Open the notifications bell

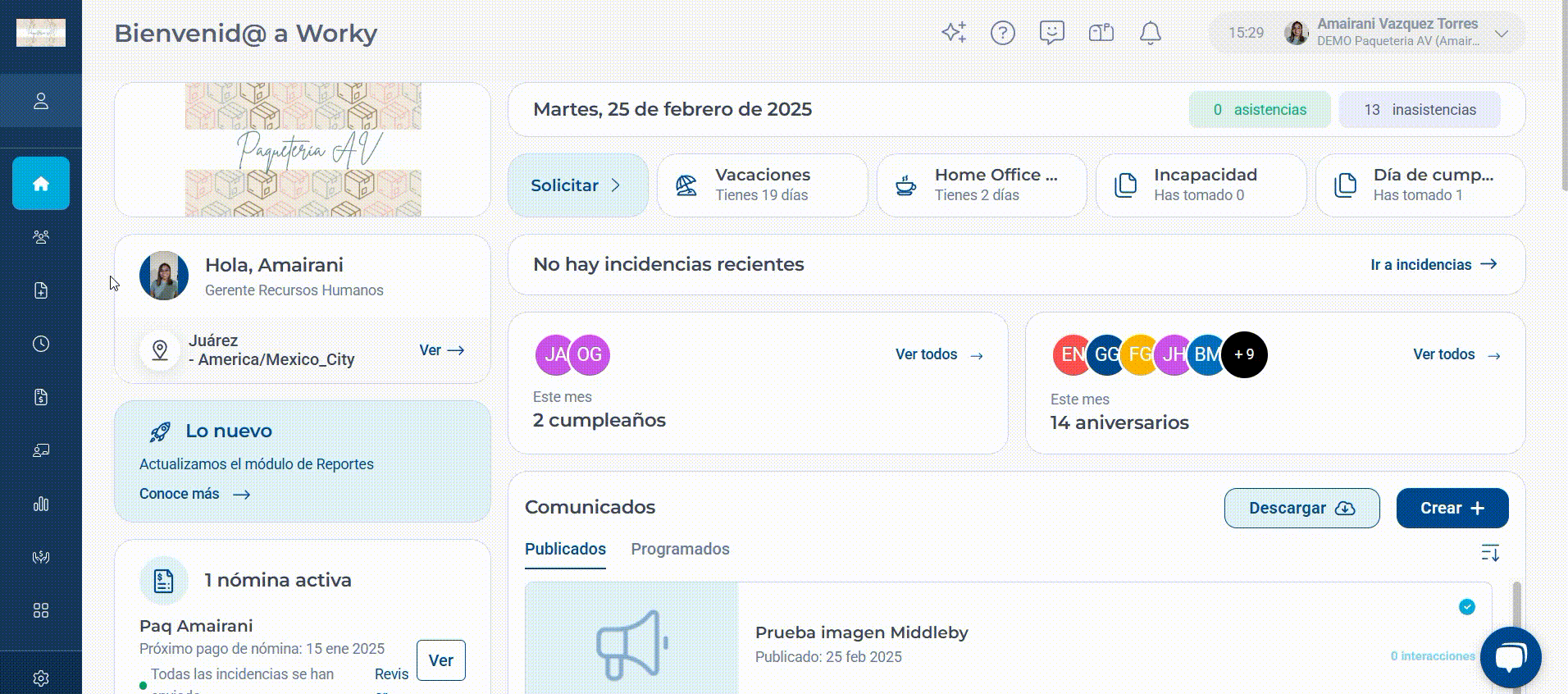(x=1151, y=33)
